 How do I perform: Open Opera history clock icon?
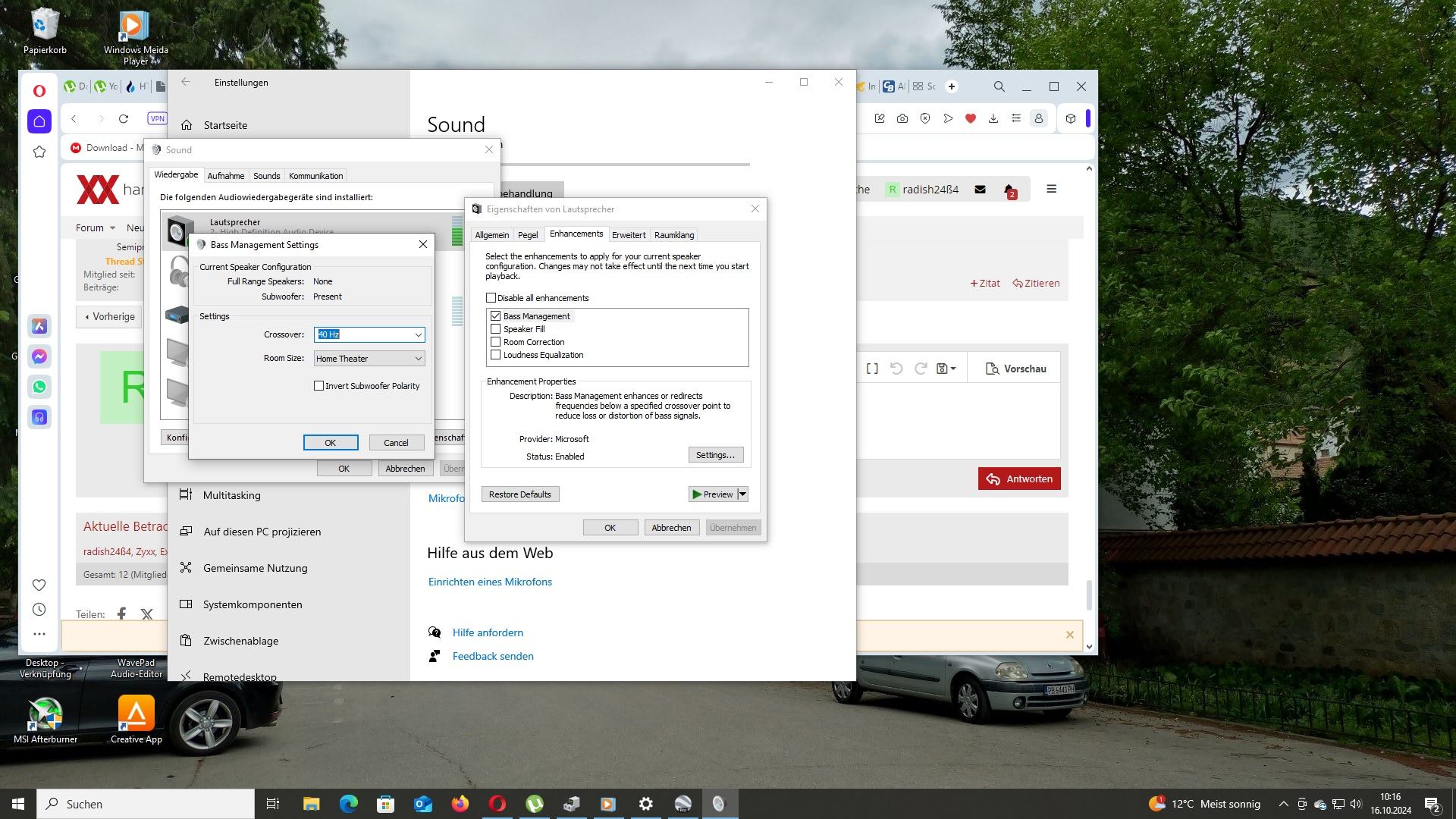click(x=39, y=610)
